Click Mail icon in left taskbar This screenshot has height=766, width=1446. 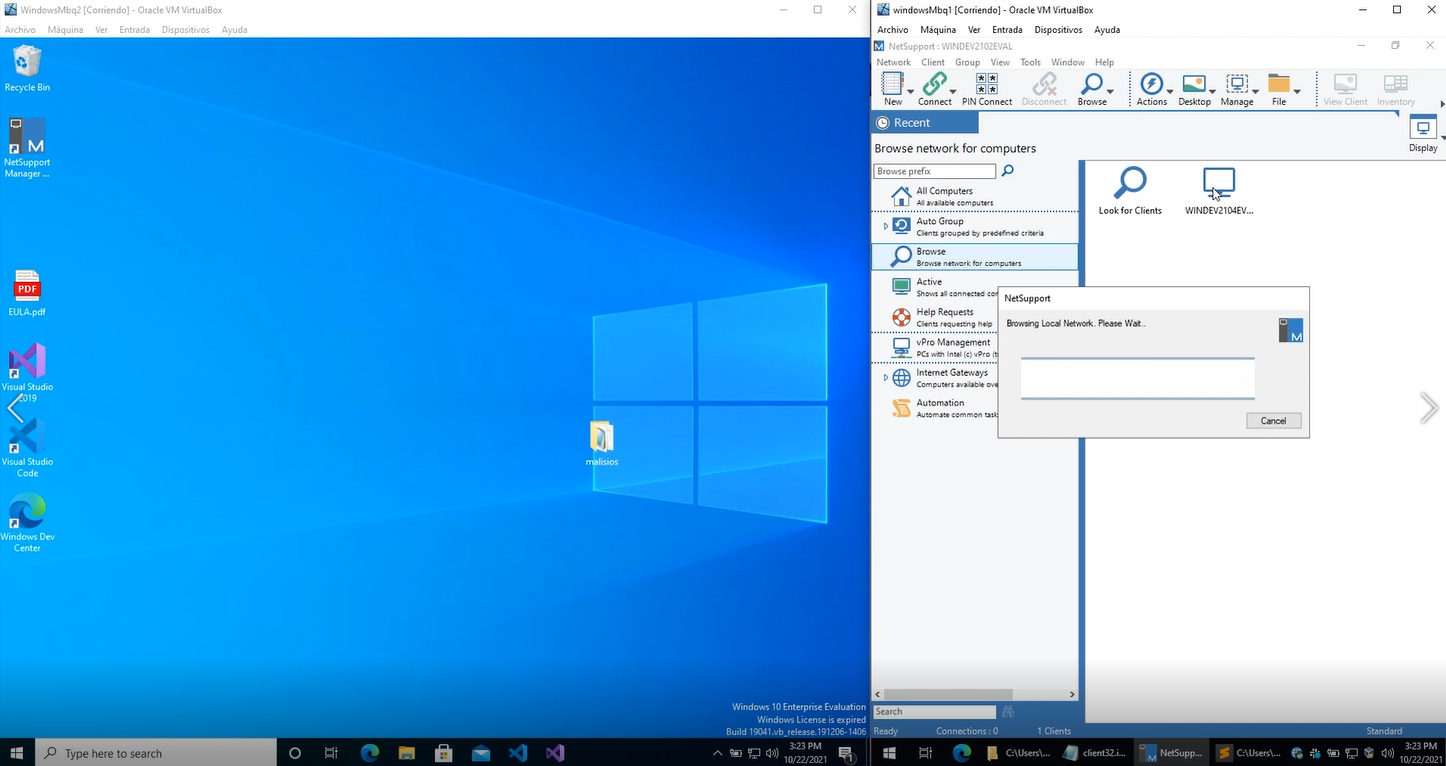click(x=480, y=753)
